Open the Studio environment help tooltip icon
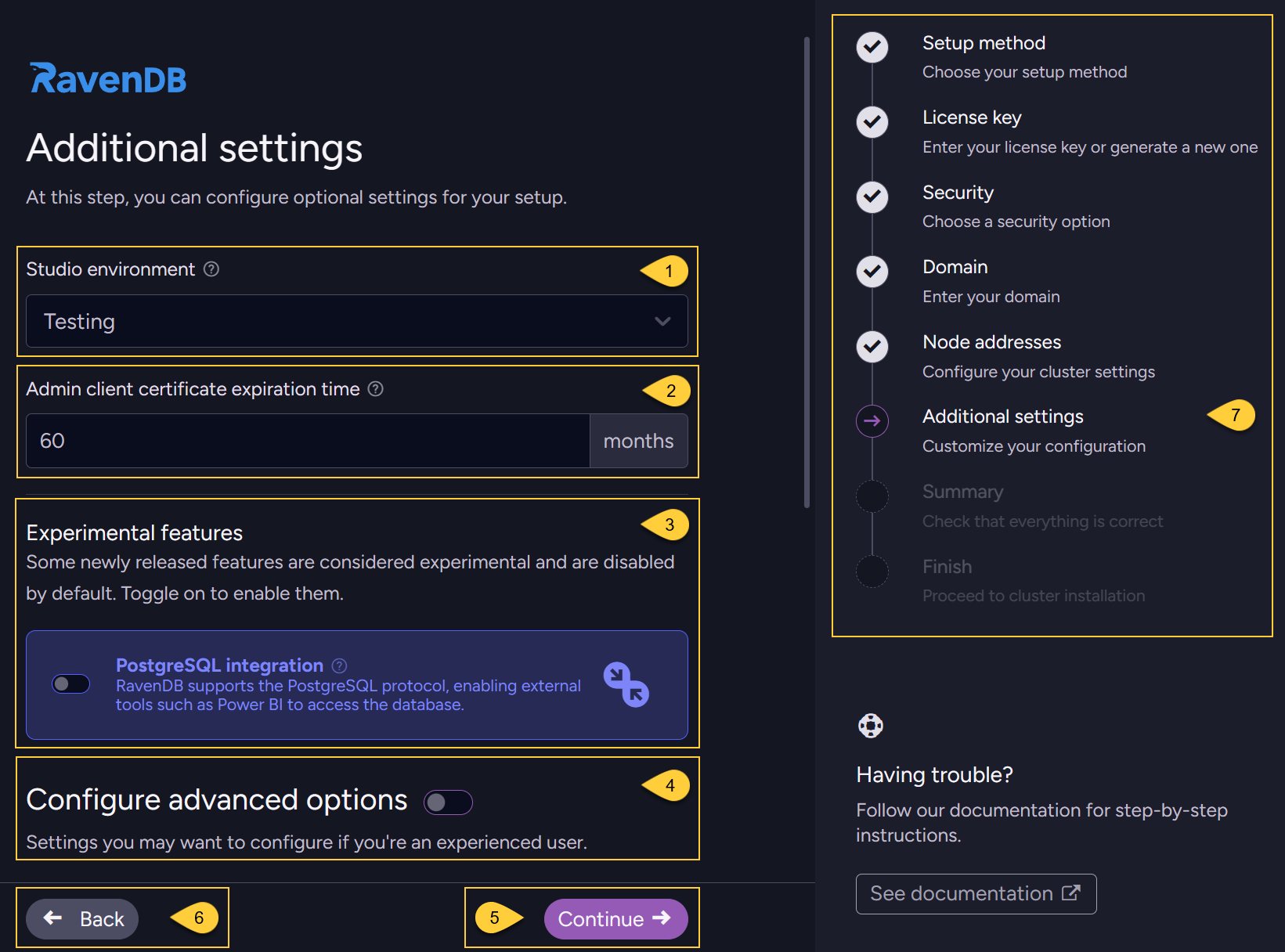This screenshot has width=1285, height=952. coord(210,269)
